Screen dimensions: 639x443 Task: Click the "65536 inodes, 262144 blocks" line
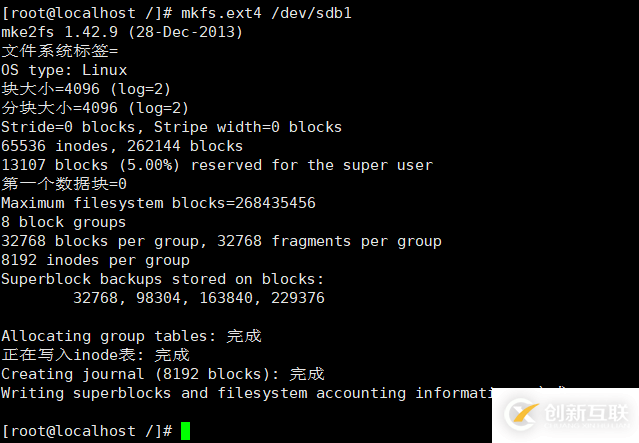click(121, 146)
